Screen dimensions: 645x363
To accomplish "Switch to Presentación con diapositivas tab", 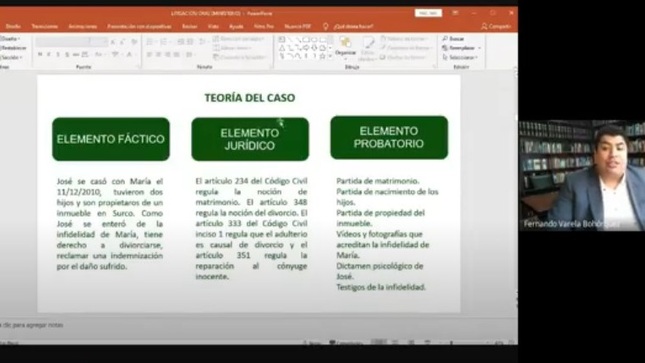I will coord(139,26).
